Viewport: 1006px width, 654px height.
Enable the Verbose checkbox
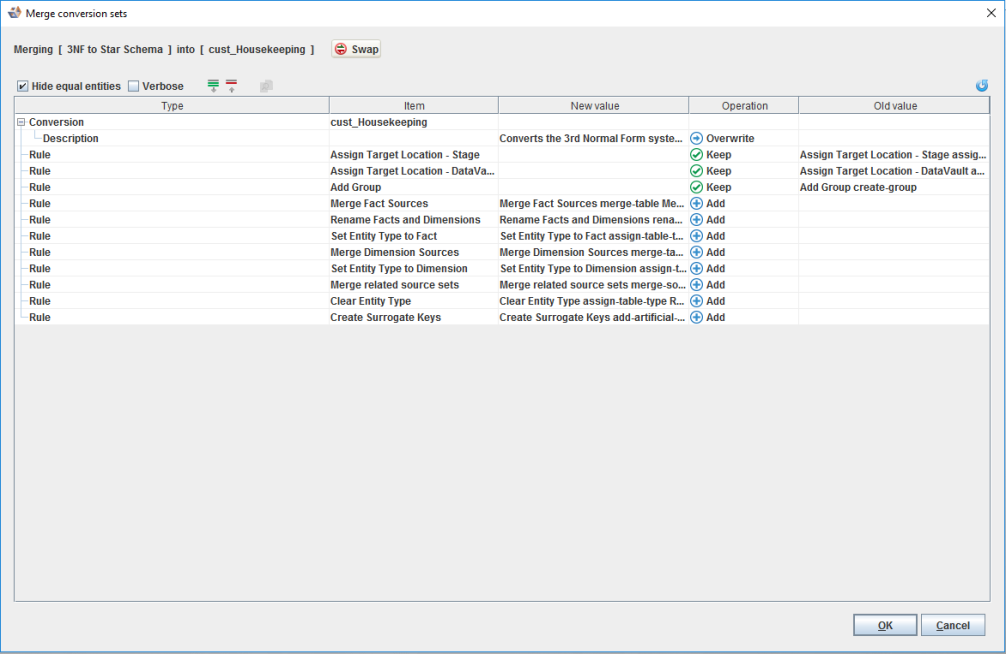pos(134,86)
